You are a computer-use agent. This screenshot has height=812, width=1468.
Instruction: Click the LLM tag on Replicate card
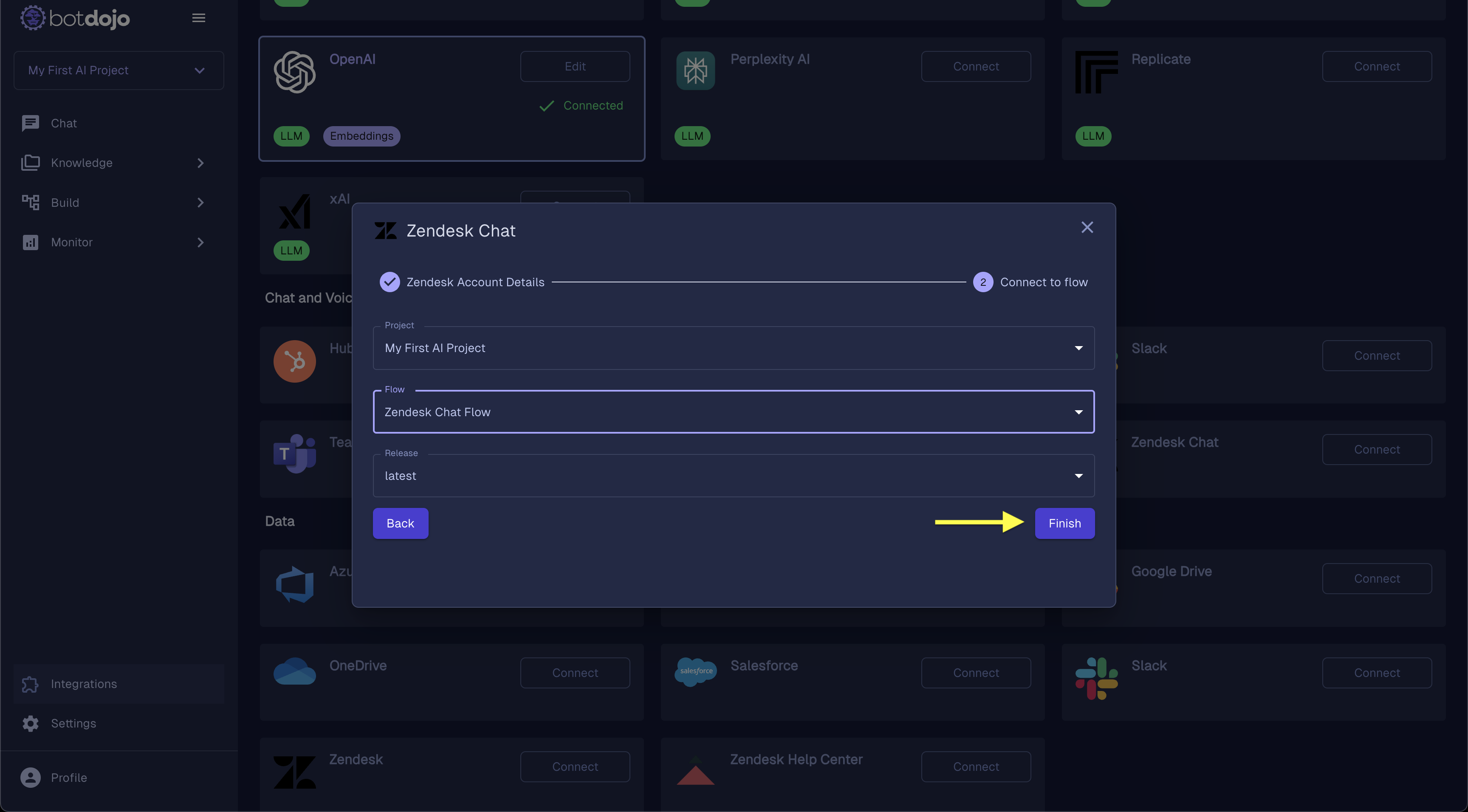(1093, 135)
